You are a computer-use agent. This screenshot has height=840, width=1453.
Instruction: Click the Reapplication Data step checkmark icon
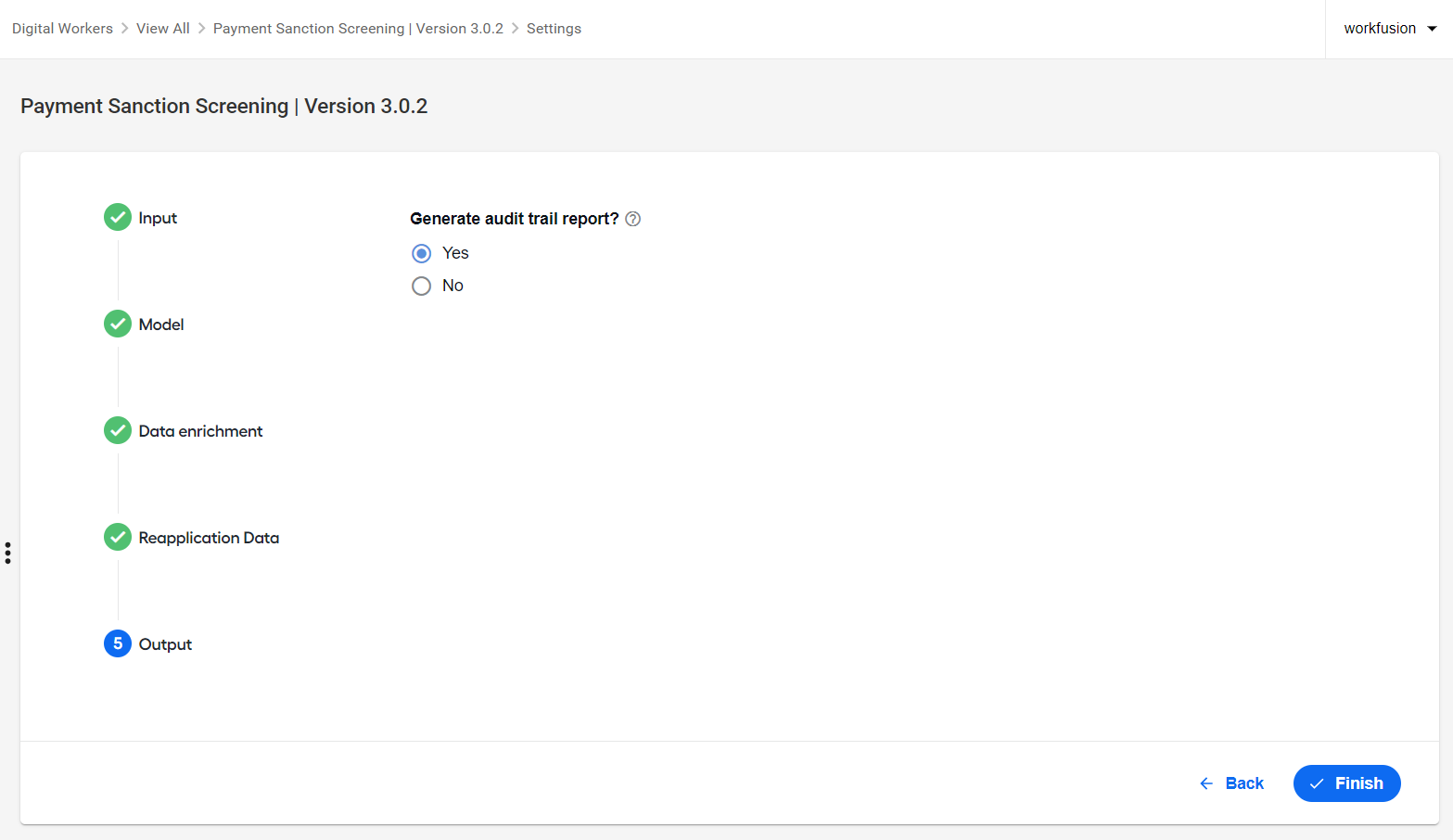coord(118,537)
